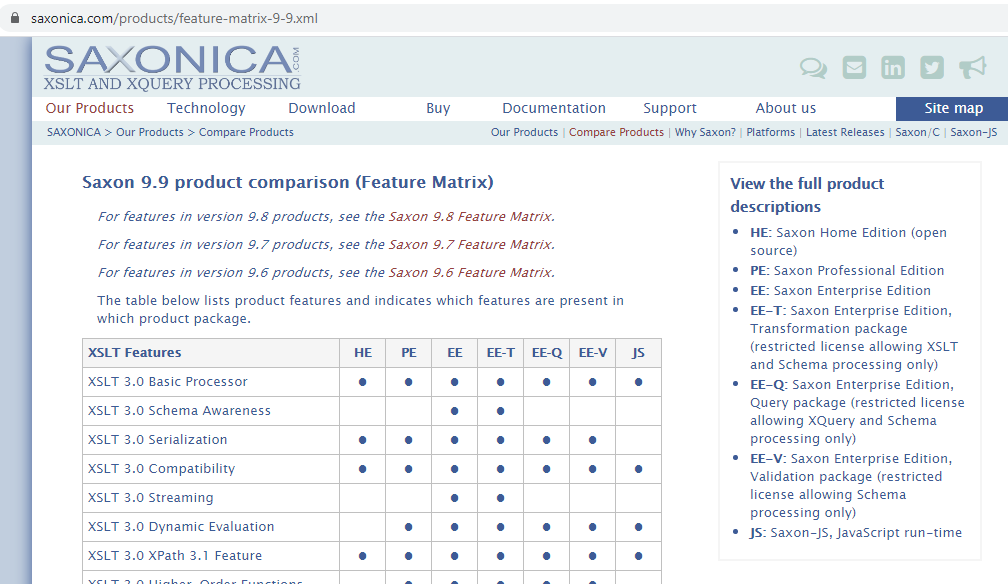Open the Our Products menu
The height and width of the screenshot is (584, 1008).
click(x=90, y=108)
